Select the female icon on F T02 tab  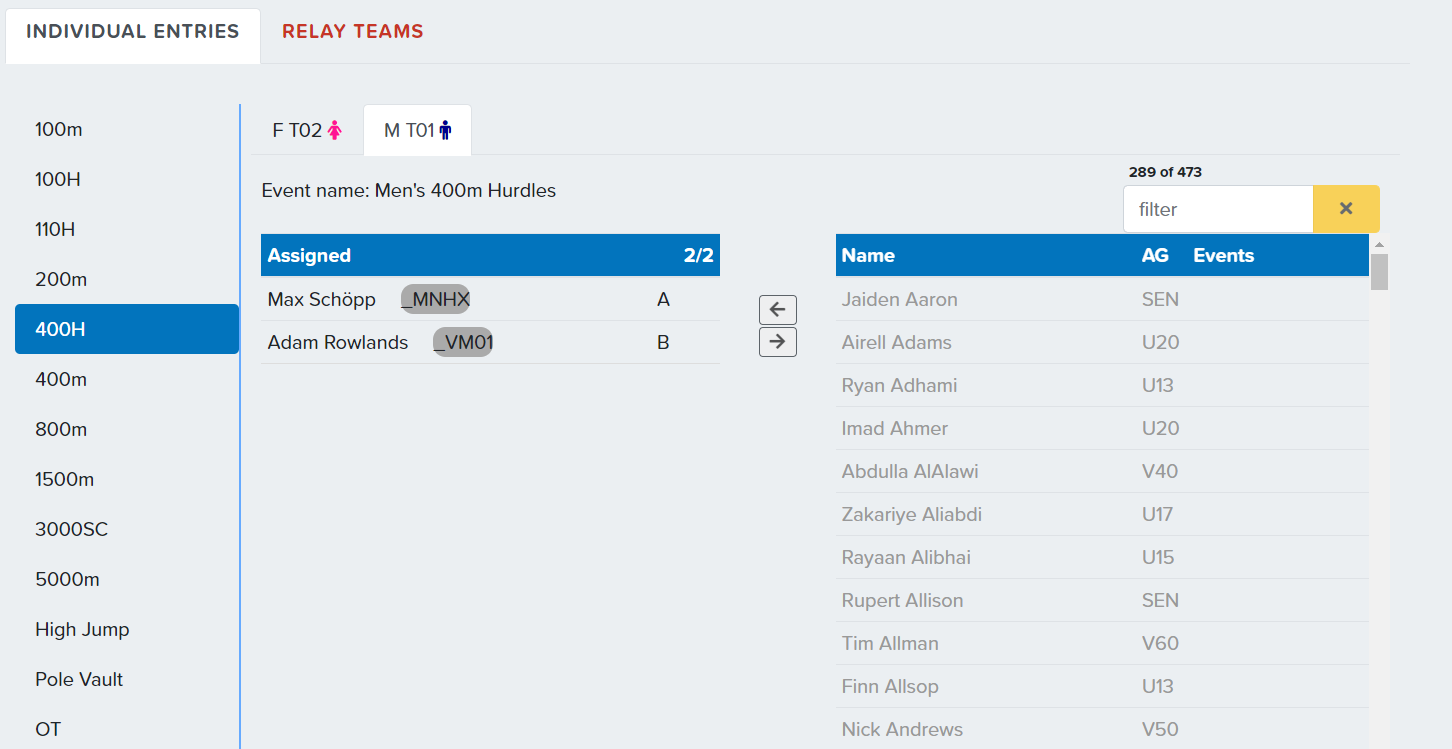[335, 129]
